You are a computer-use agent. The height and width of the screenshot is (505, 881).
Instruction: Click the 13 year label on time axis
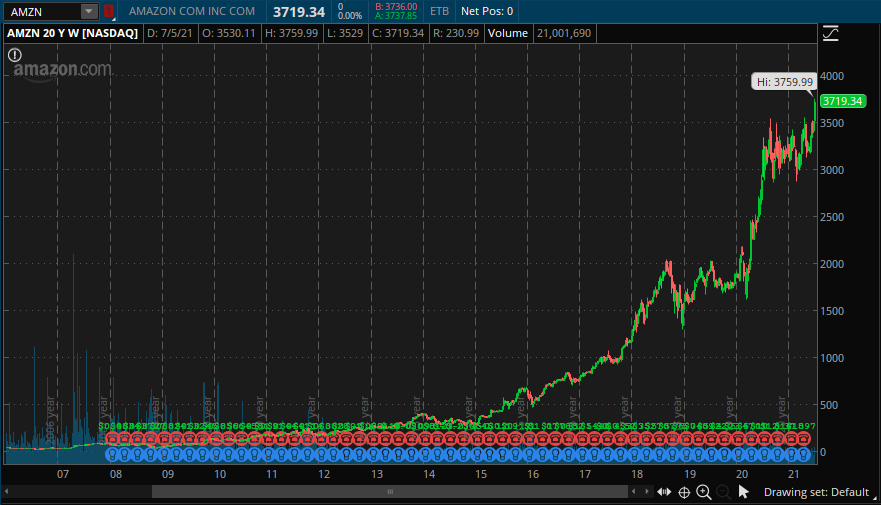(376, 474)
